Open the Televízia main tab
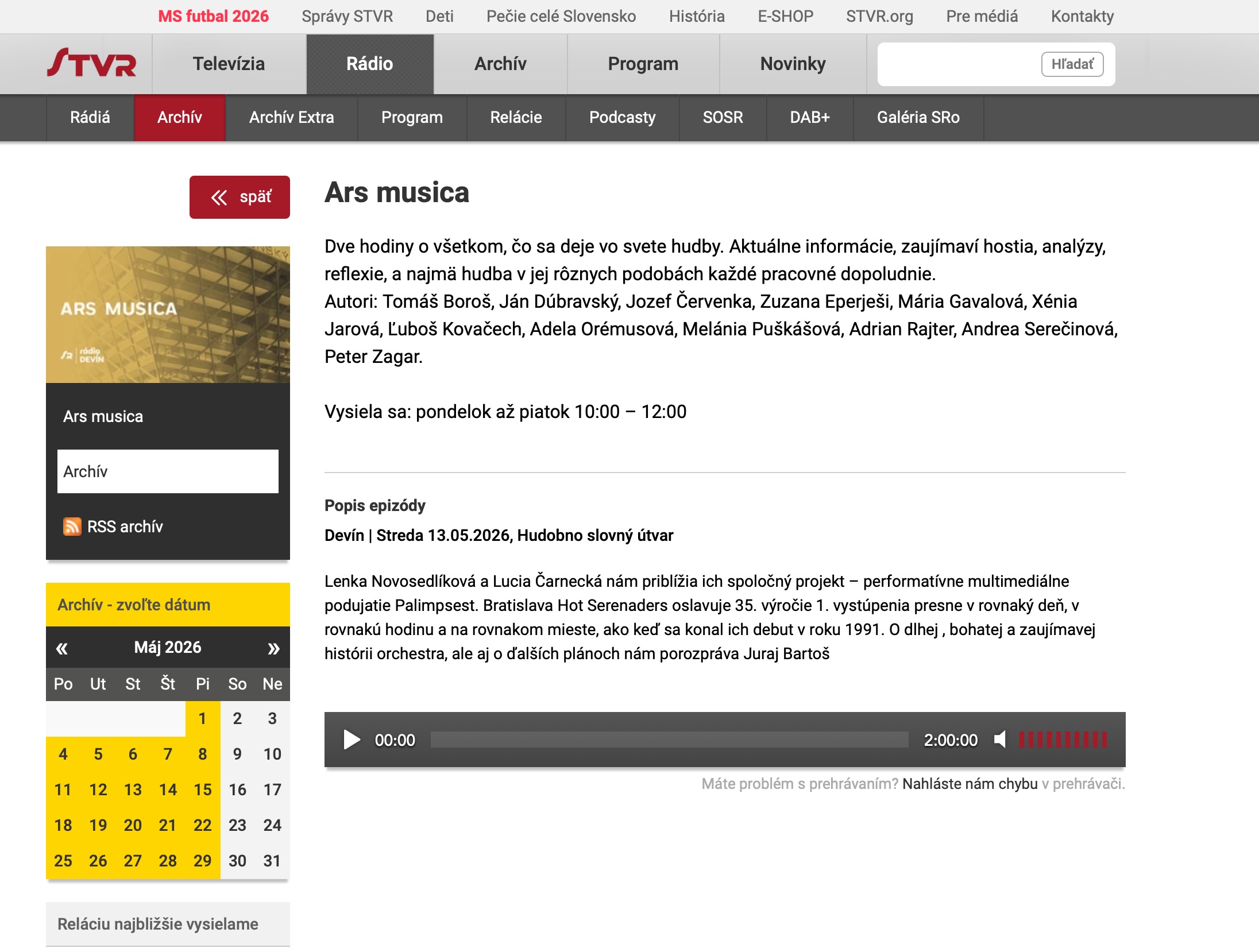The width and height of the screenshot is (1259, 952). click(229, 64)
